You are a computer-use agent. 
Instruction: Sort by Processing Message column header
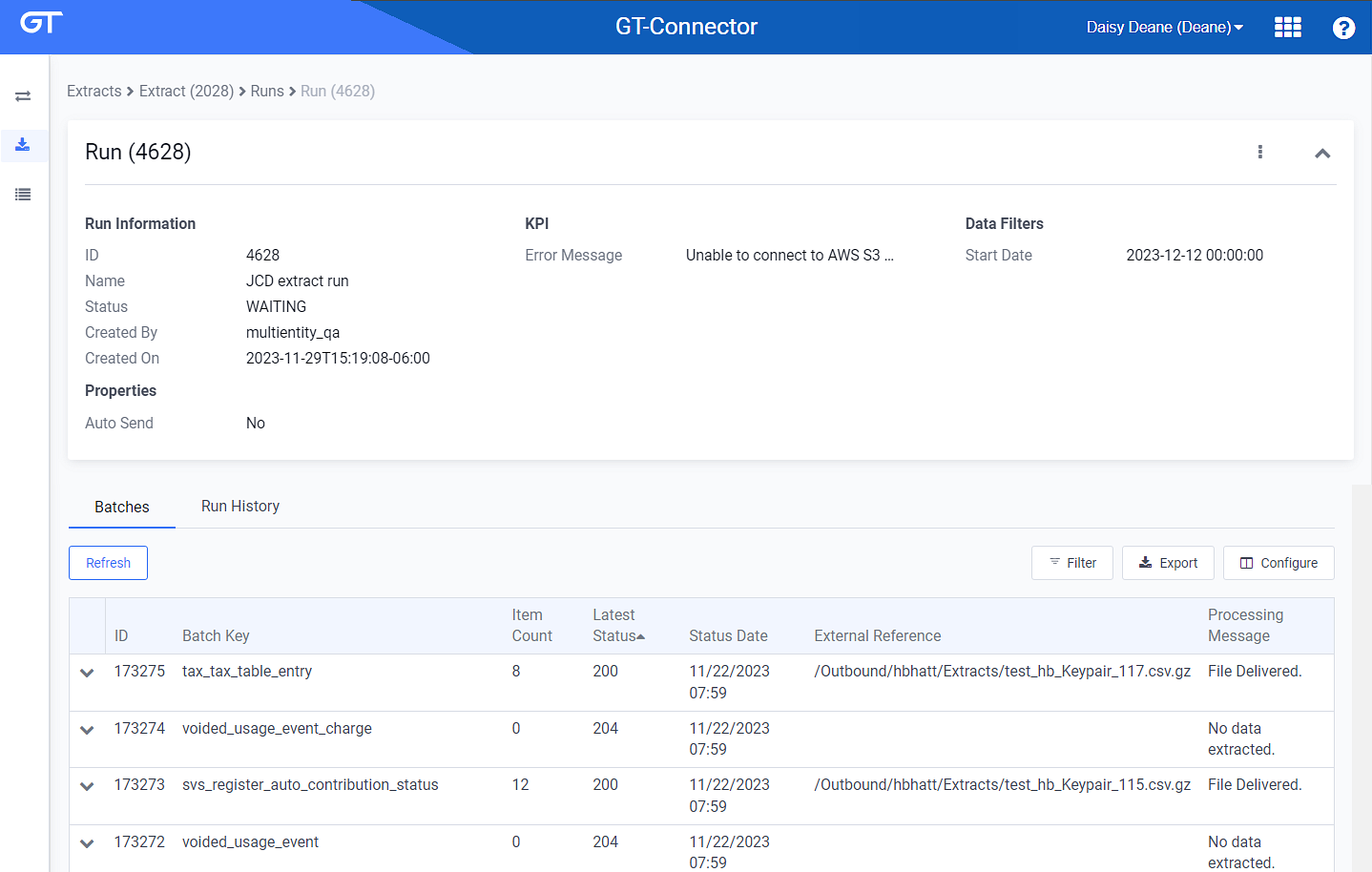(x=1245, y=625)
